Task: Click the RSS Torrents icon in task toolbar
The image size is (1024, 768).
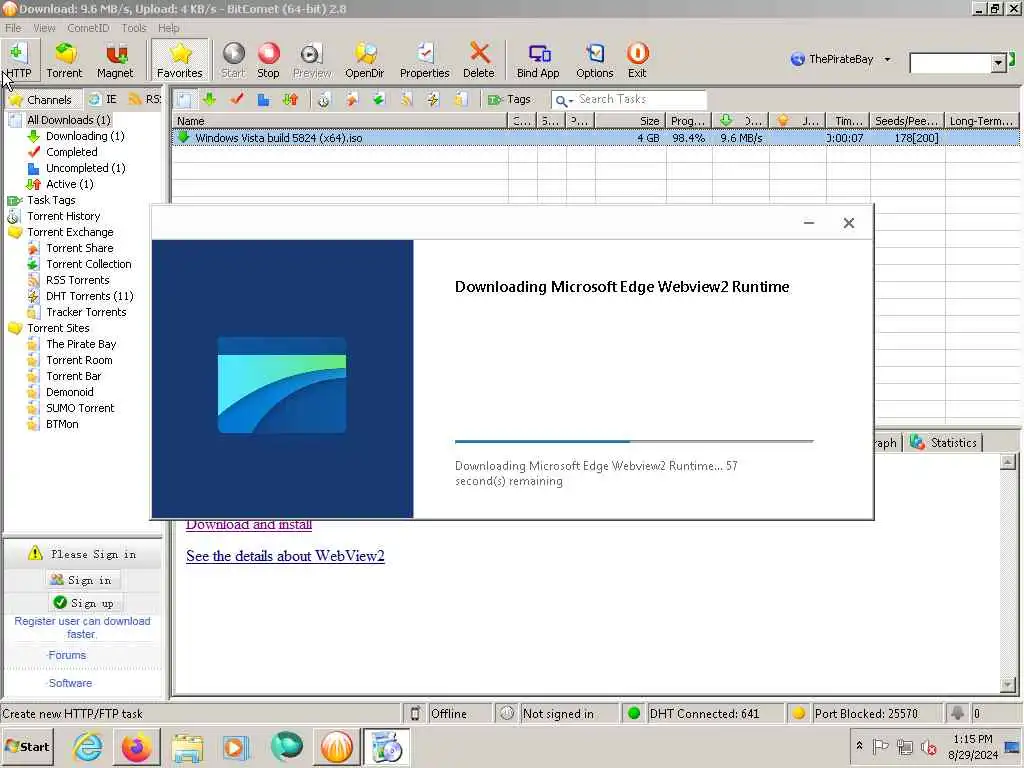Action: click(406, 99)
